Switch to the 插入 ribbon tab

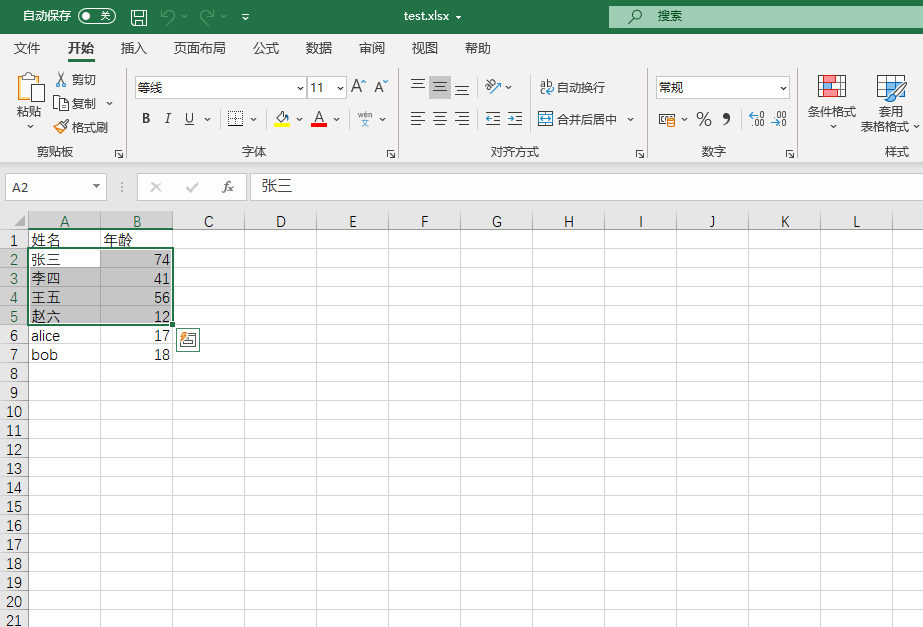point(134,48)
